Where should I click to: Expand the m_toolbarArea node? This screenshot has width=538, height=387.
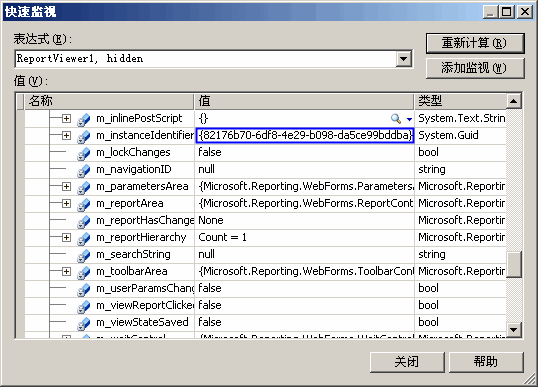click(x=66, y=271)
